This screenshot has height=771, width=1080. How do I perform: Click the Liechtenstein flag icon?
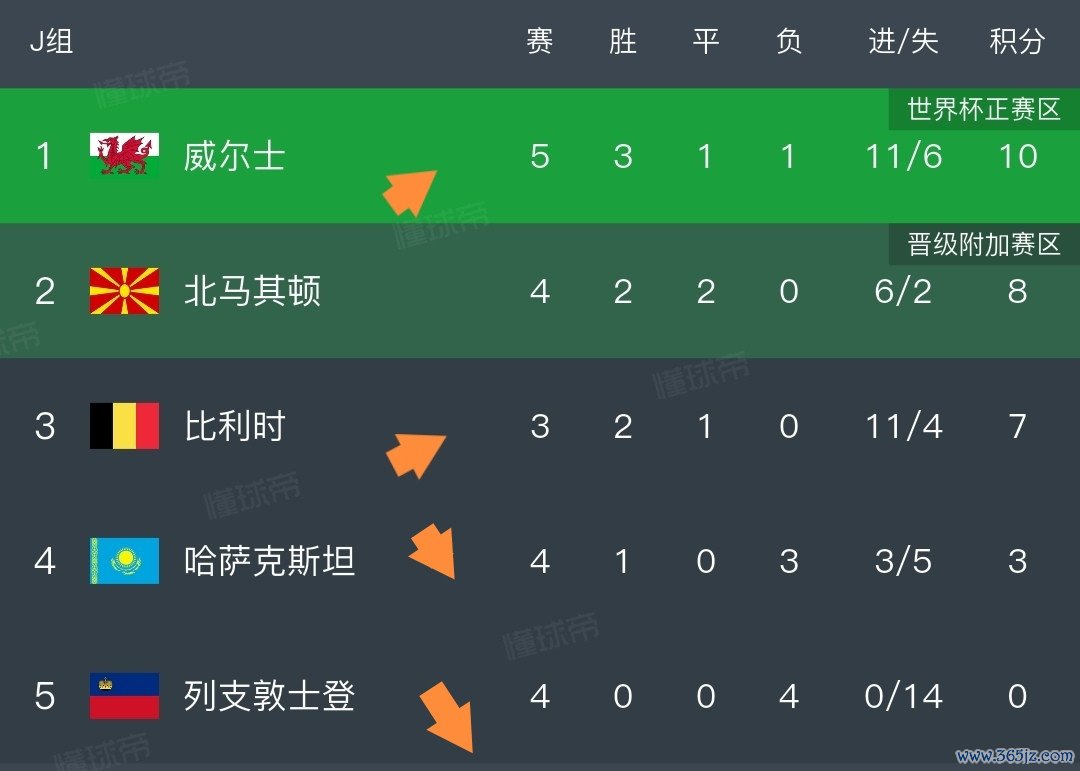tap(124, 696)
